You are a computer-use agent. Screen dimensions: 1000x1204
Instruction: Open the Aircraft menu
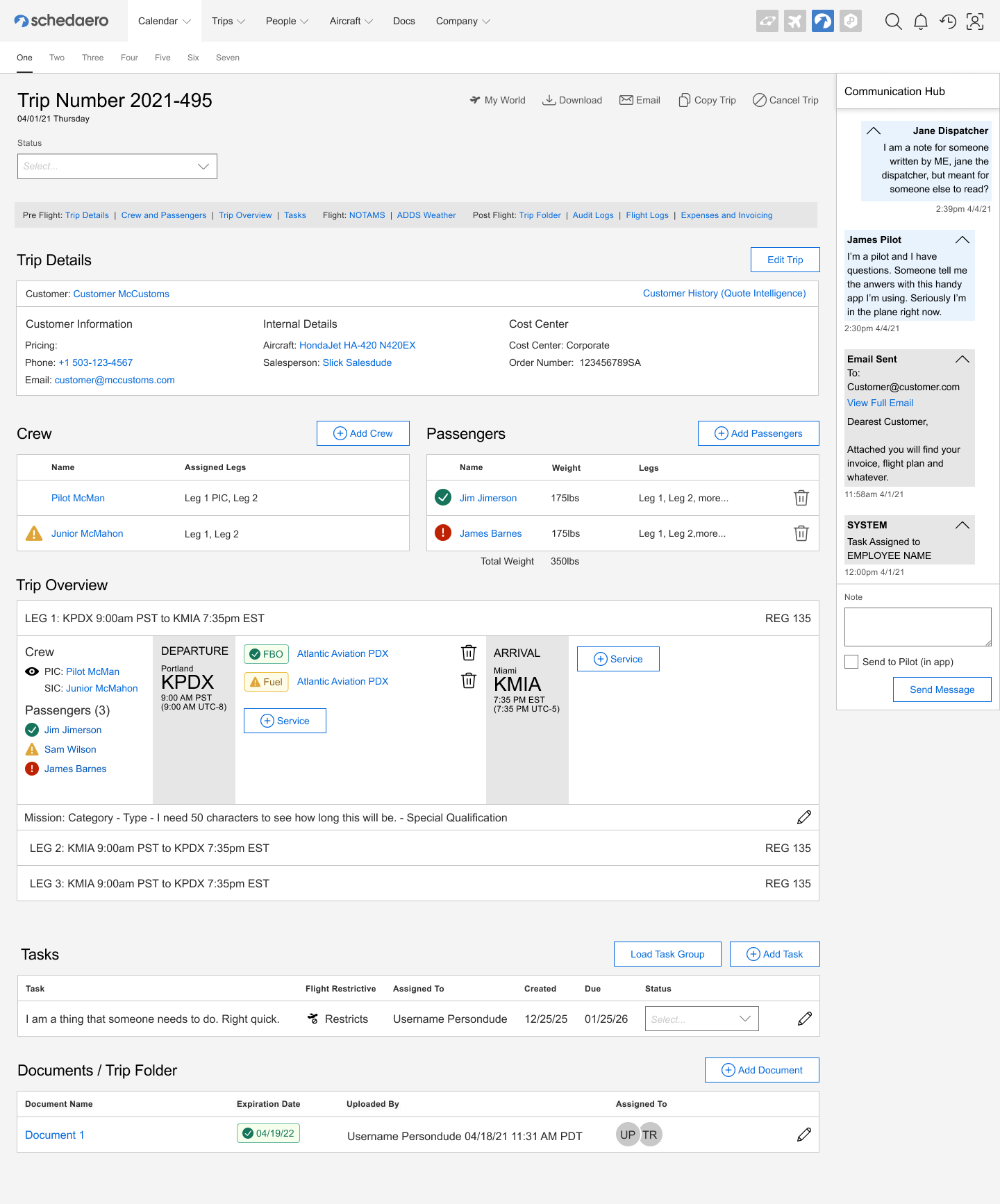351,21
